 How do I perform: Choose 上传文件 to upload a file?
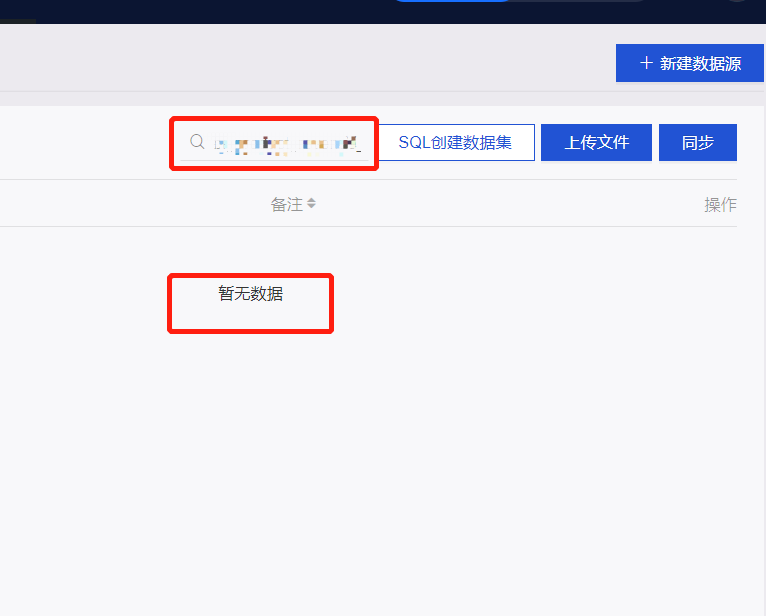[x=596, y=142]
